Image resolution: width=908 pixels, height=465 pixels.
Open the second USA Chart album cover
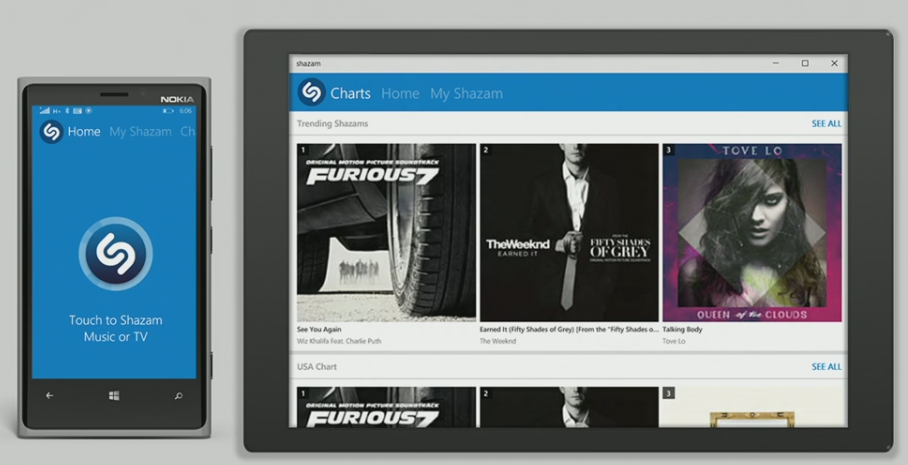point(569,407)
